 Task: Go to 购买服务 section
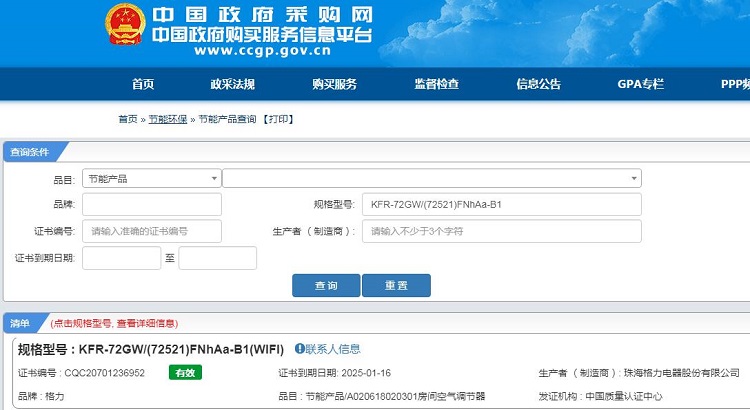334,84
